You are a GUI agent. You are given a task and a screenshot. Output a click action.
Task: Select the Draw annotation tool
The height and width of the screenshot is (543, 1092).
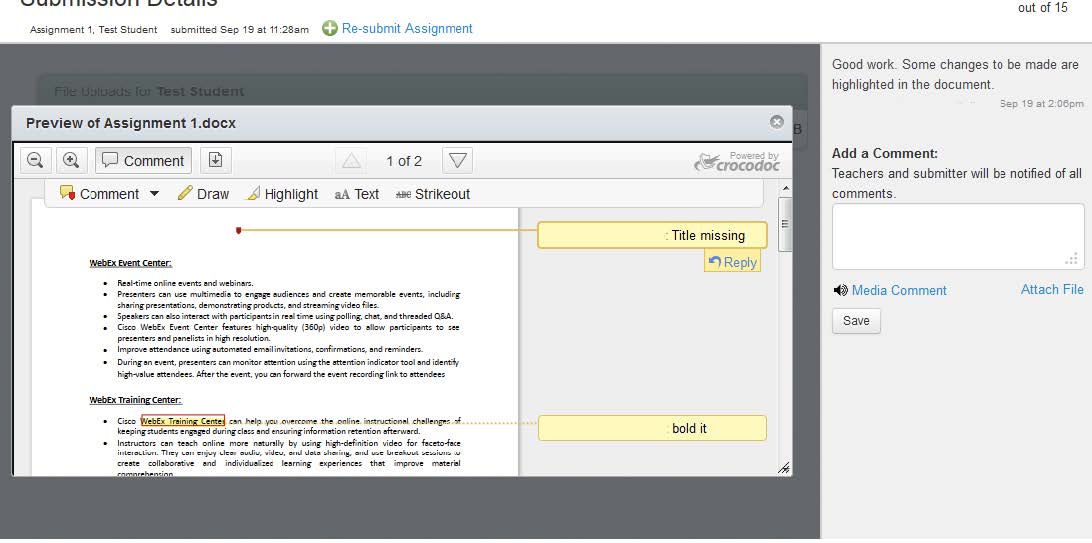coord(203,194)
